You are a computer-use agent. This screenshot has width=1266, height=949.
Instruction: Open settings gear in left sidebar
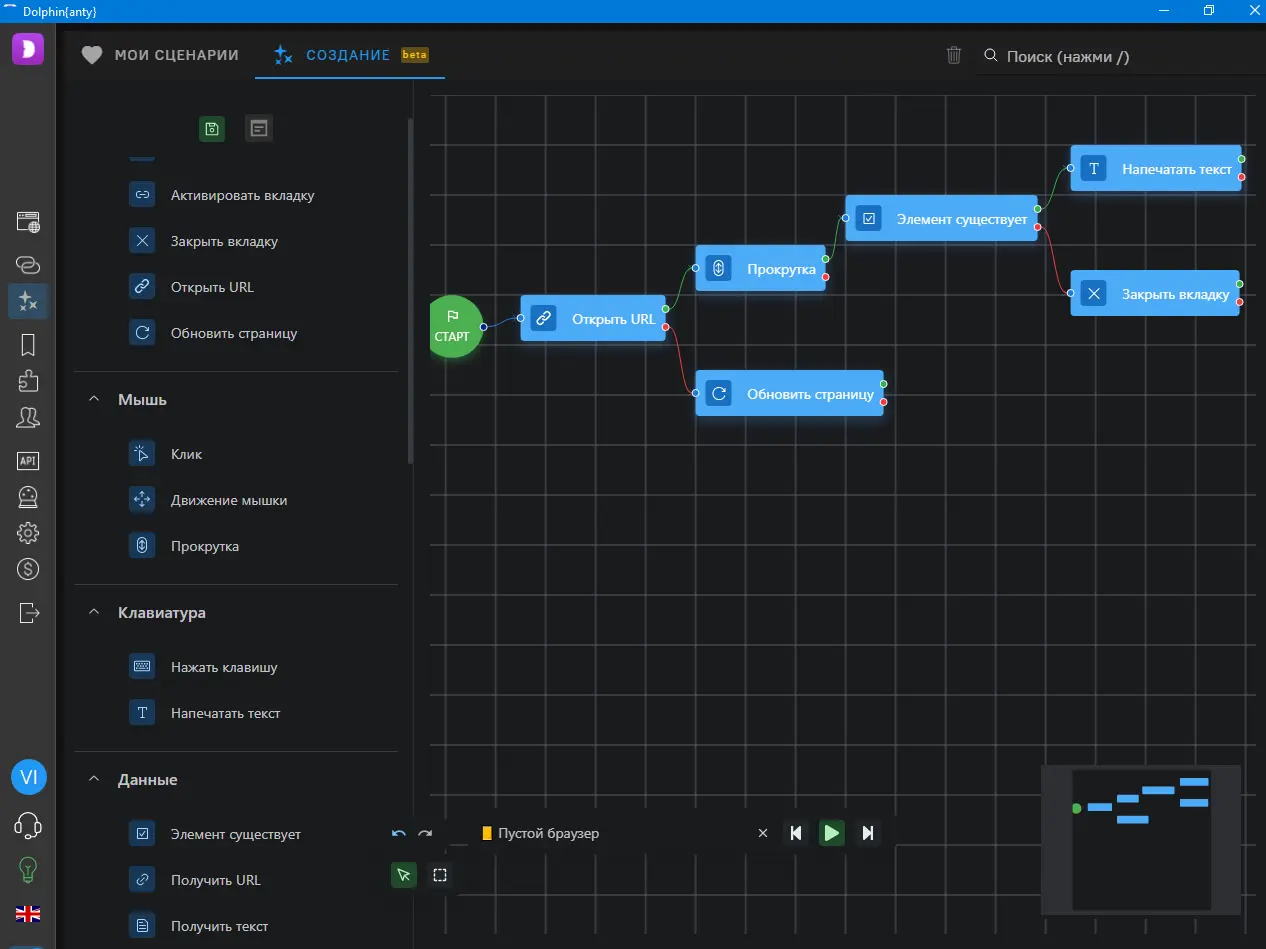point(28,533)
